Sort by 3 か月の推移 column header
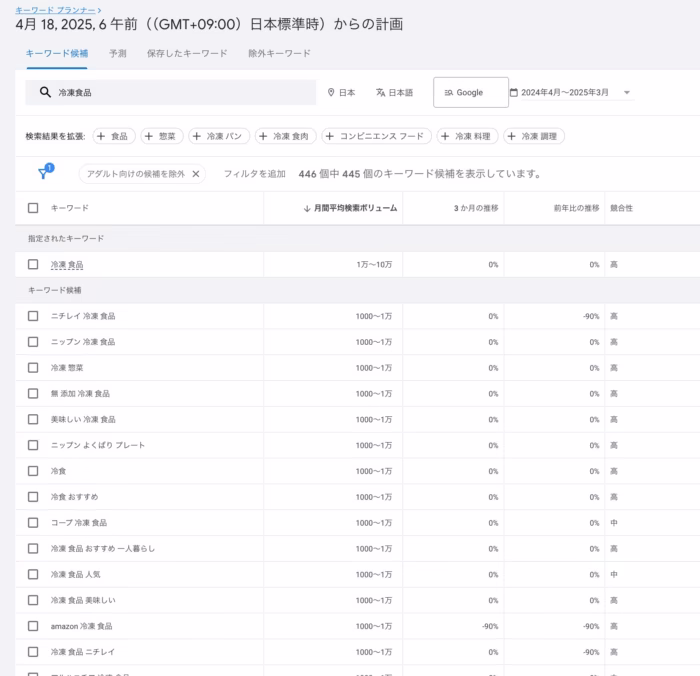 [x=476, y=208]
